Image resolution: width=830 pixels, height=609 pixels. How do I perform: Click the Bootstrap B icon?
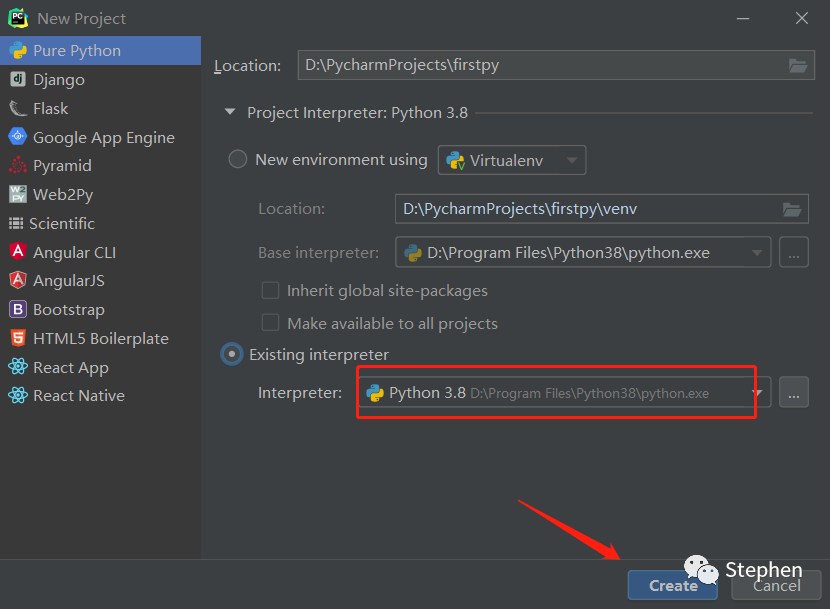(18, 309)
